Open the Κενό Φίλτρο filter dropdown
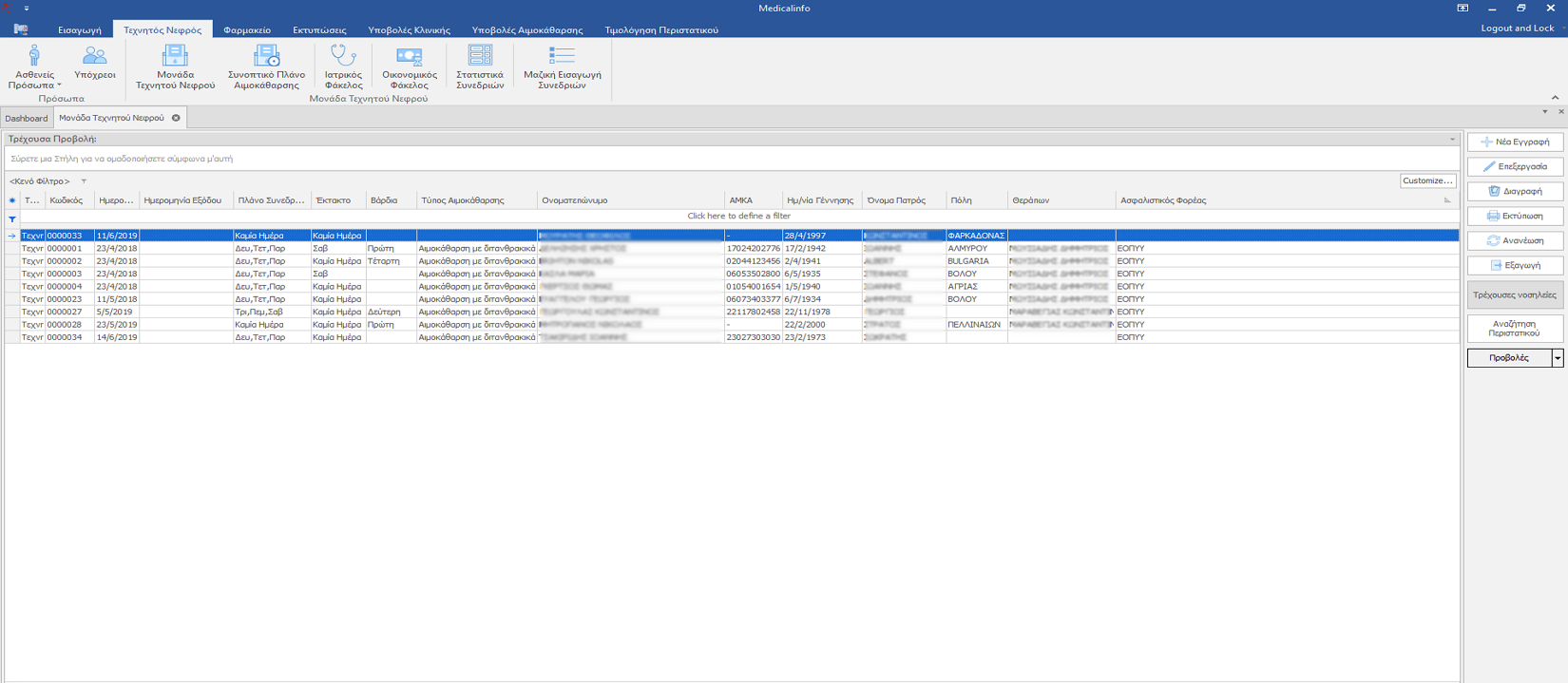The width and height of the screenshot is (1568, 683). 84,181
